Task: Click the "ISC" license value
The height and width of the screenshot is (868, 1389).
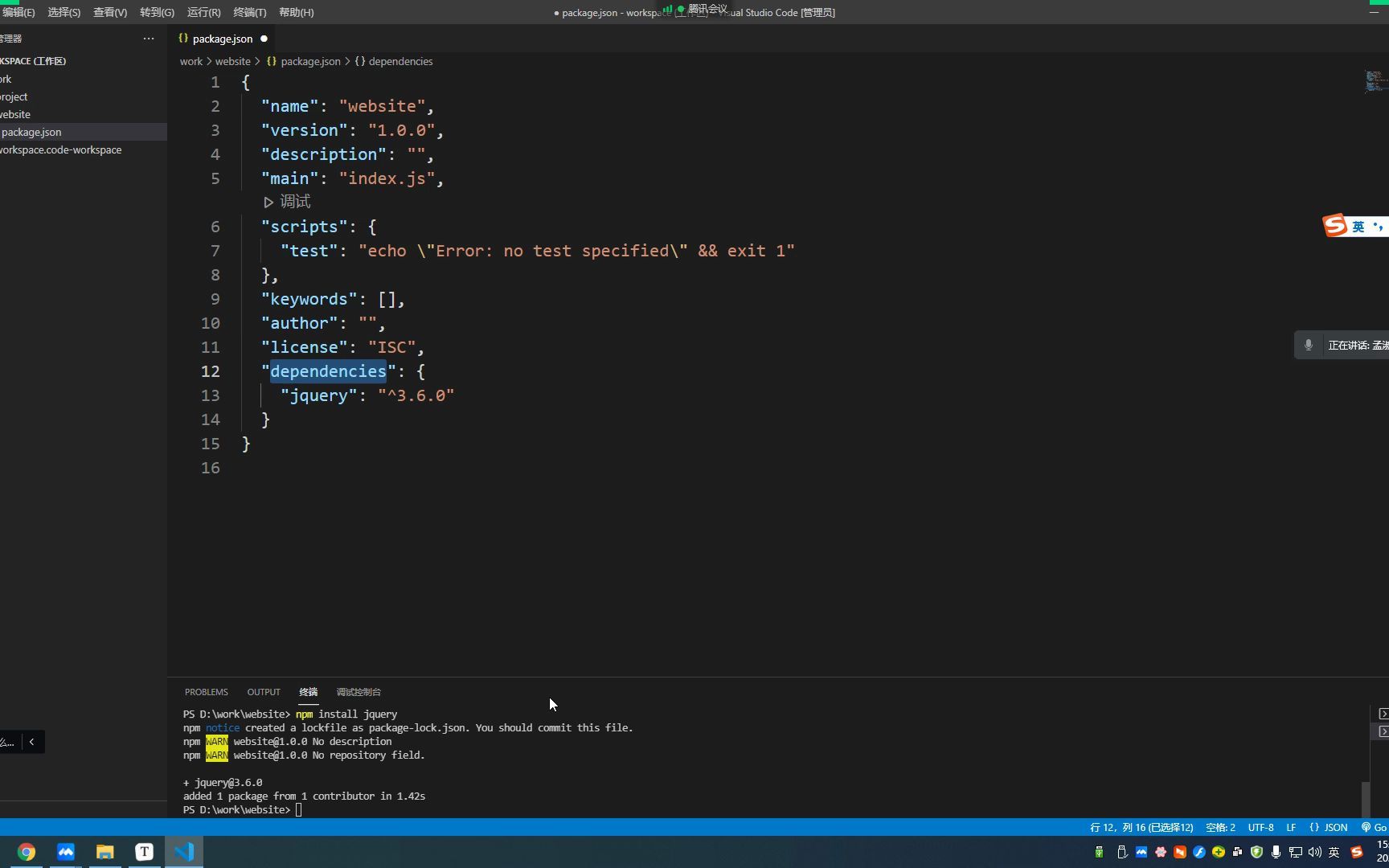Action: tap(391, 347)
